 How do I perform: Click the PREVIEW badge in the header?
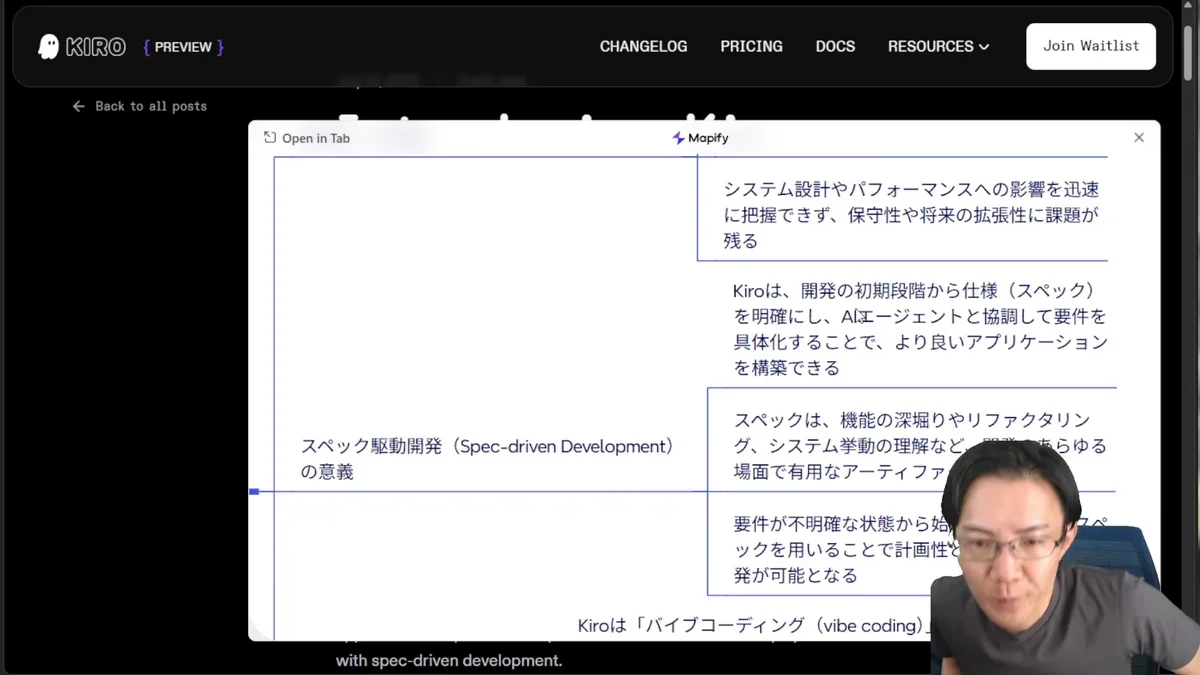tap(184, 47)
